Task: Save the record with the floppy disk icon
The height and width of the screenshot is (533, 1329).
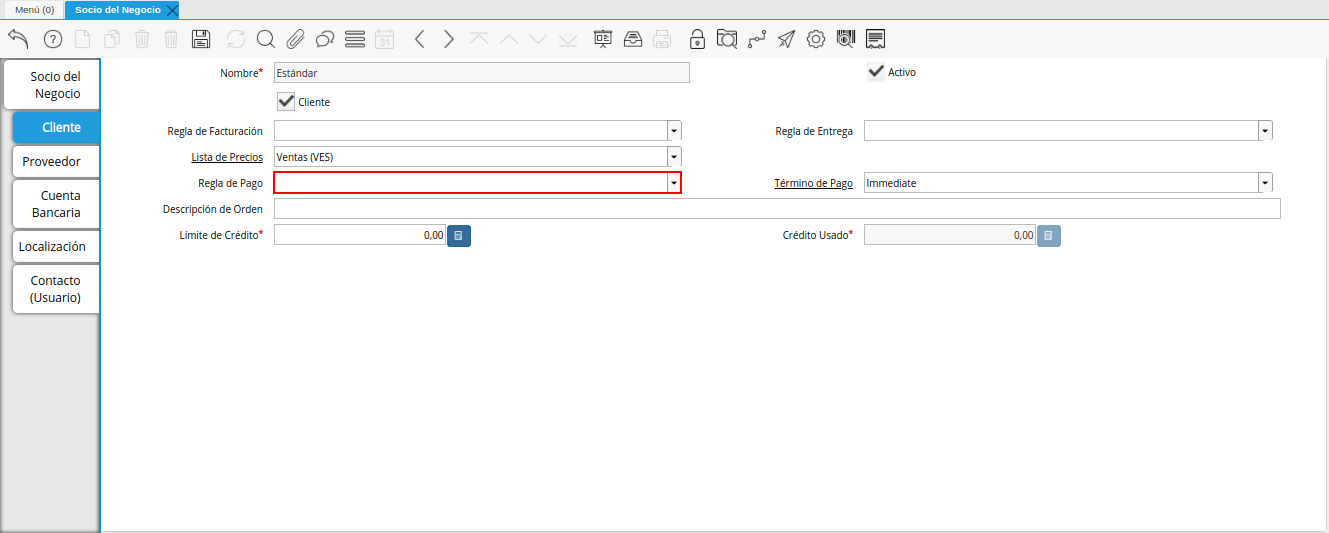Action: pyautogui.click(x=200, y=39)
